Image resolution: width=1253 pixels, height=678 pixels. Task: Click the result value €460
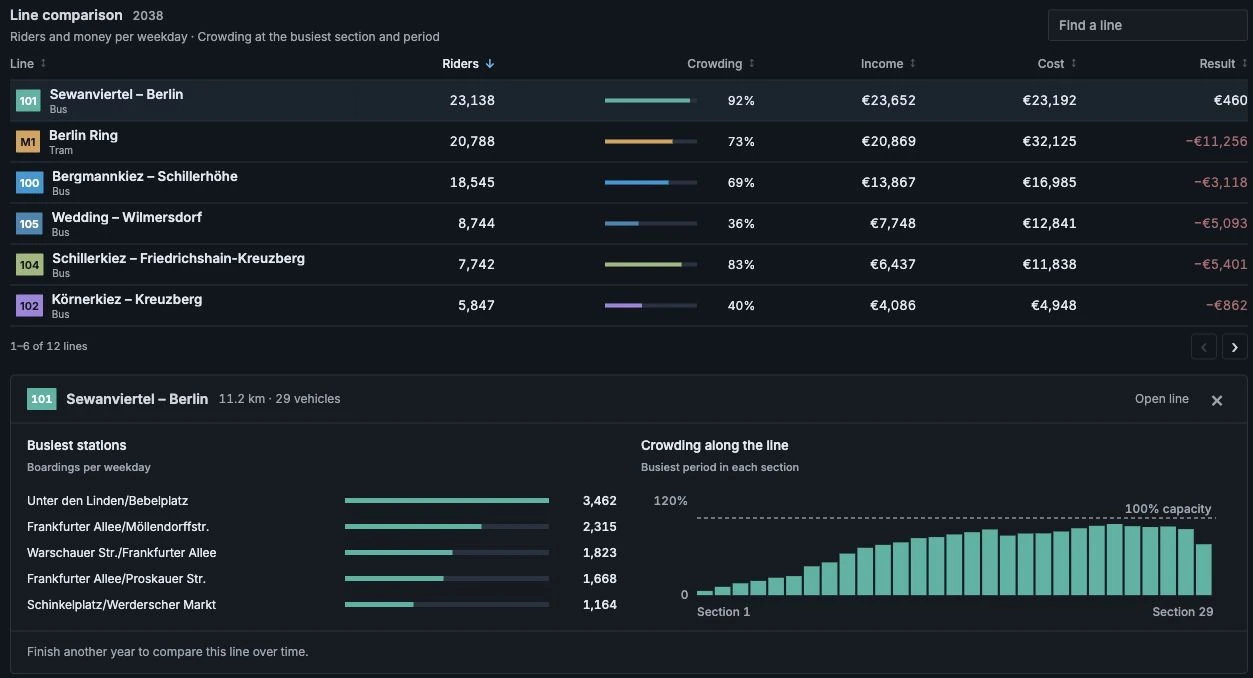[x=1231, y=100]
